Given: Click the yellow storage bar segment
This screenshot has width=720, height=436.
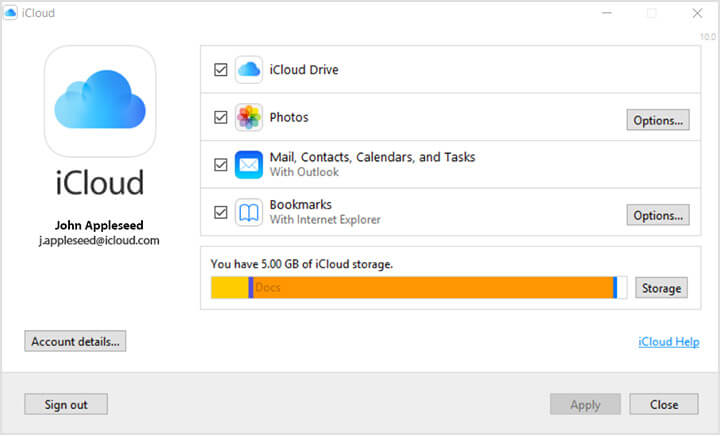Looking at the screenshot, I should point(229,288).
